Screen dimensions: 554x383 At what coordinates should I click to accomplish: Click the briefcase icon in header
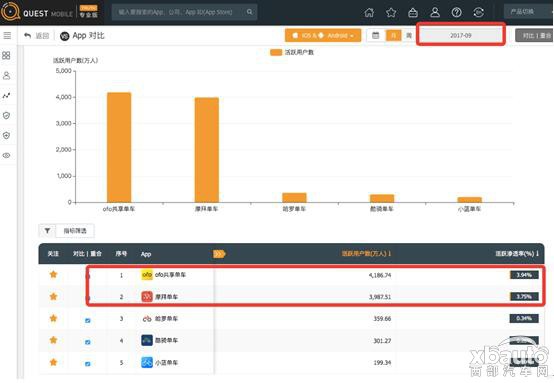(x=413, y=12)
